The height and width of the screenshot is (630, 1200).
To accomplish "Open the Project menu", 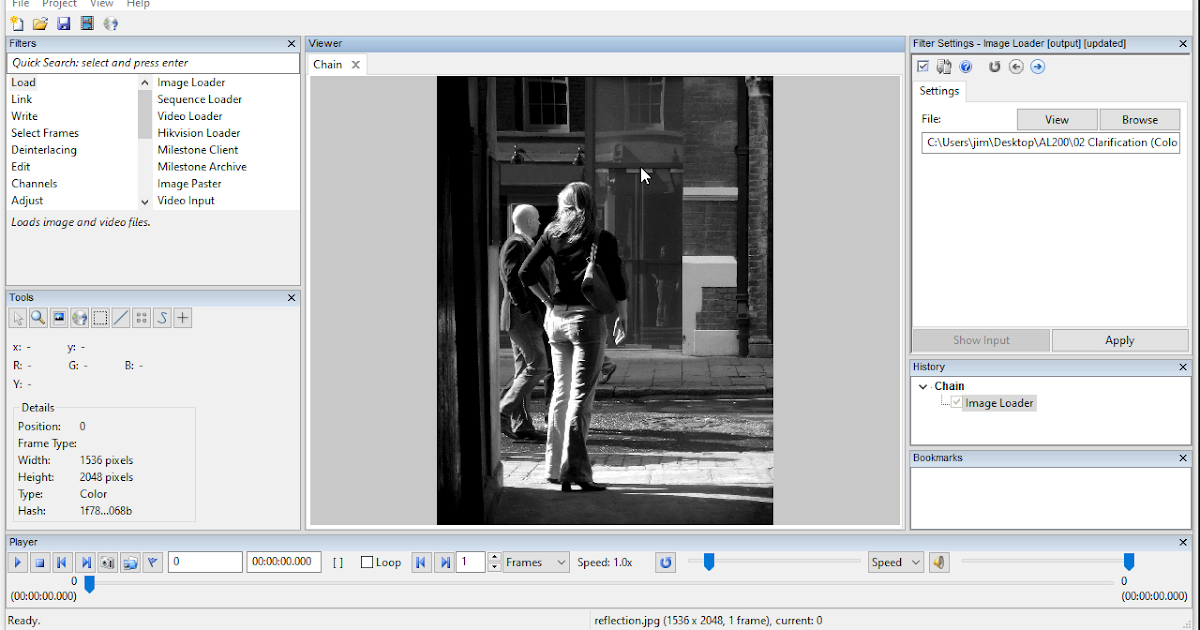I will click(59, 4).
